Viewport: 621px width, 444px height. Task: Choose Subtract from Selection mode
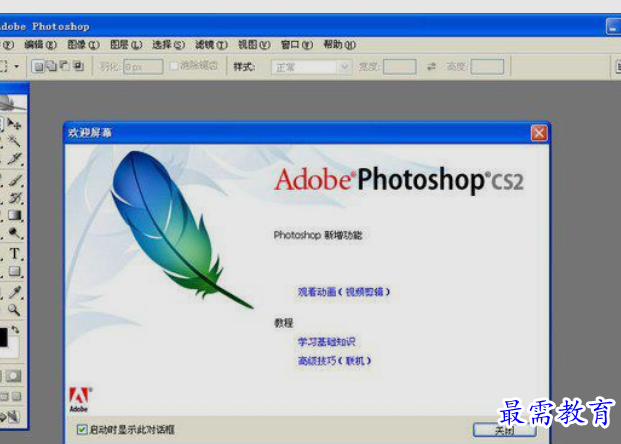coord(65,66)
